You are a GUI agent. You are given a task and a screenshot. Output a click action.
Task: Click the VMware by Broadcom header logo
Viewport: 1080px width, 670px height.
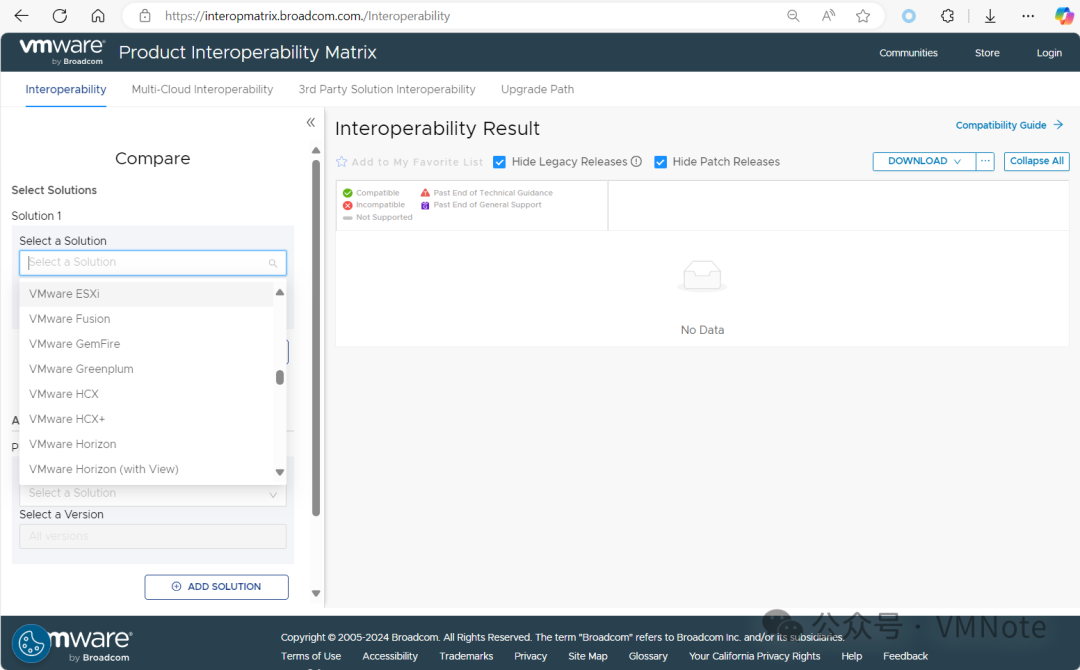(x=62, y=52)
